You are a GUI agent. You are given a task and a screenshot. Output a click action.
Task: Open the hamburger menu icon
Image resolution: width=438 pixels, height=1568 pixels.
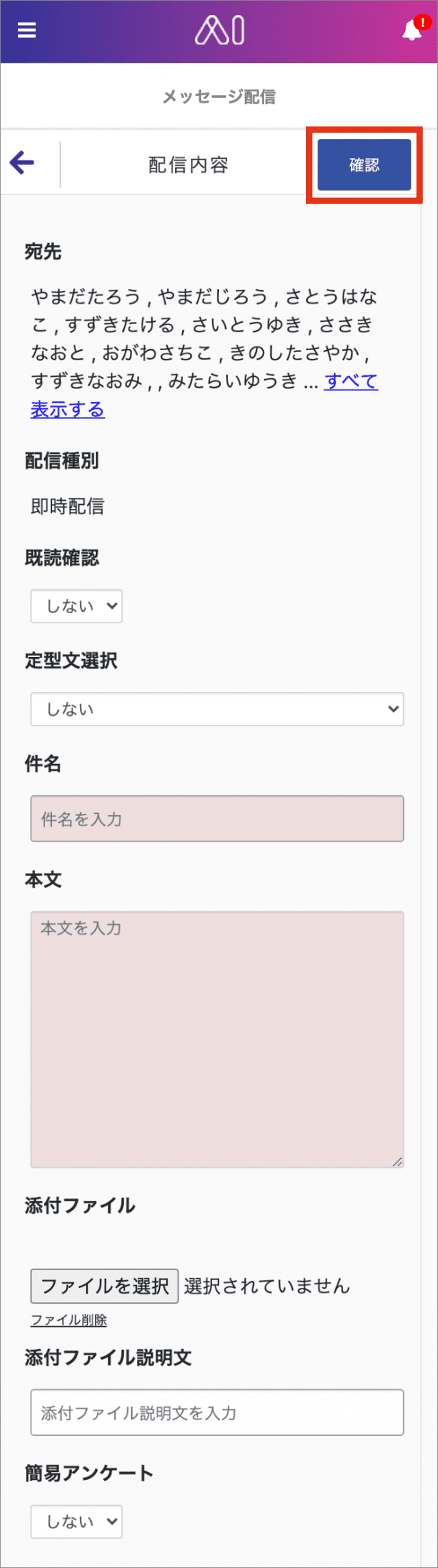(27, 30)
